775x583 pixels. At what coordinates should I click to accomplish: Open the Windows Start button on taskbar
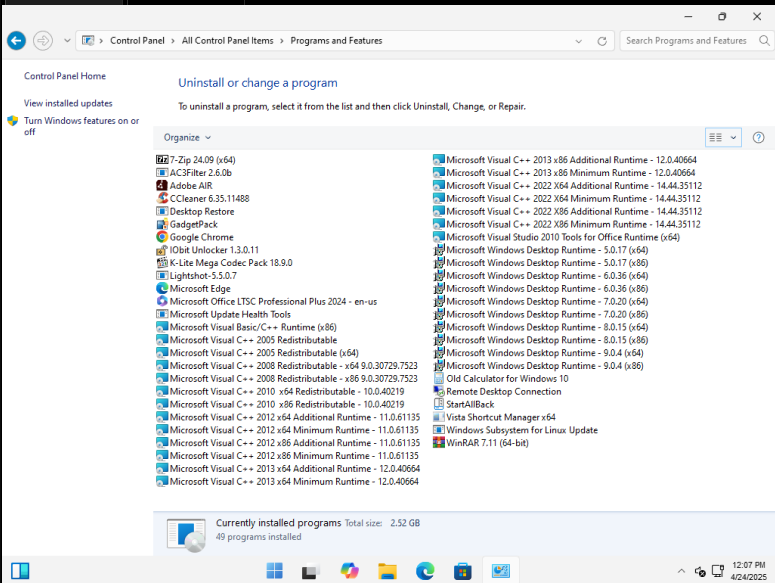274,571
